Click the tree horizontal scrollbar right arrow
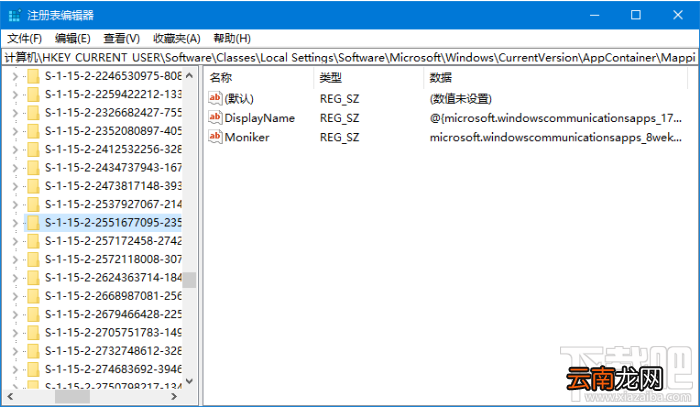 (174, 396)
